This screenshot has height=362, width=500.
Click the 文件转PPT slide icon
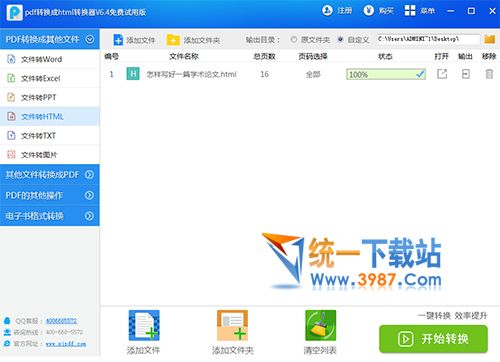click(11, 97)
